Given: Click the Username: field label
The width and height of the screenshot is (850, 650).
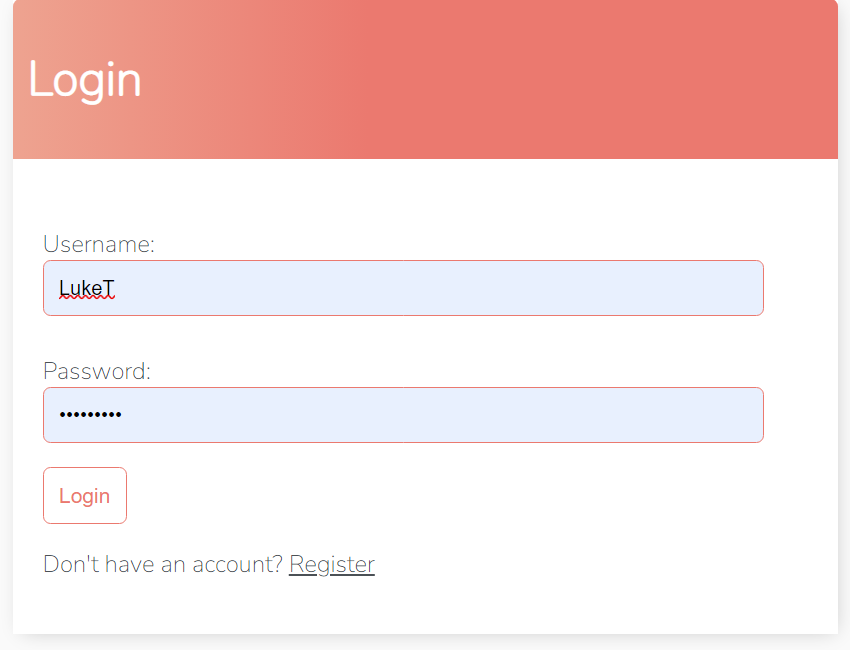Looking at the screenshot, I should tap(98, 244).
